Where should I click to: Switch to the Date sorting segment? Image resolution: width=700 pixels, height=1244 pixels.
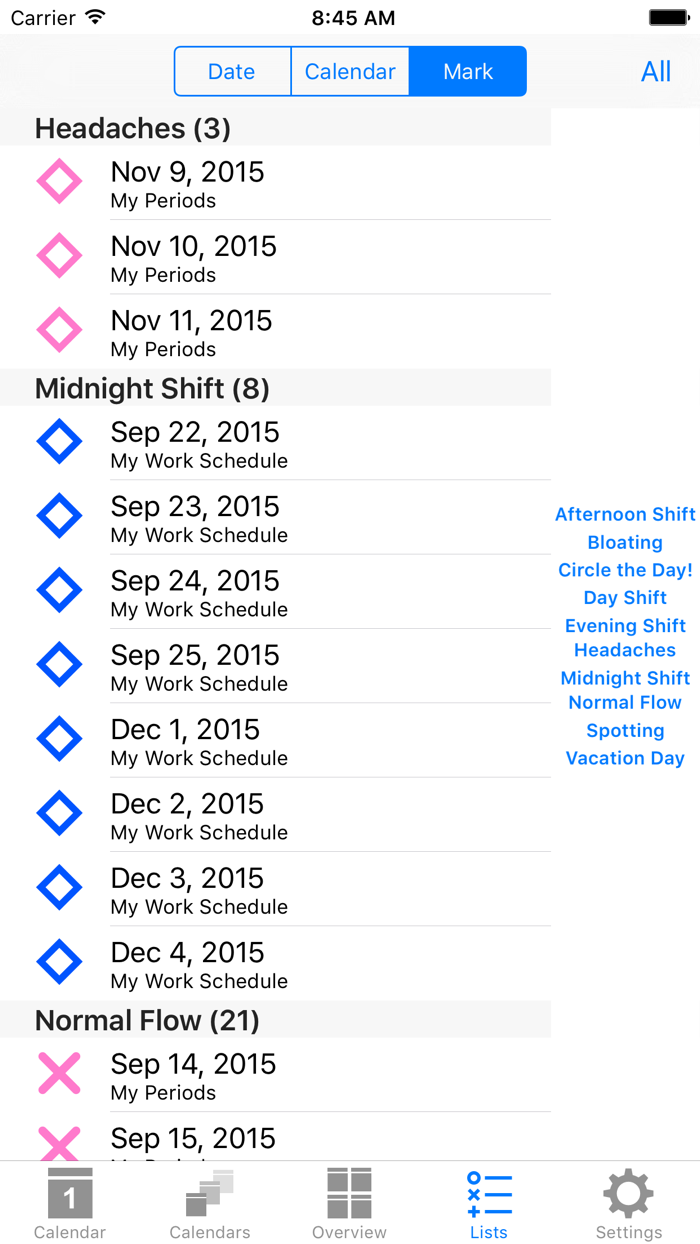coord(231,71)
